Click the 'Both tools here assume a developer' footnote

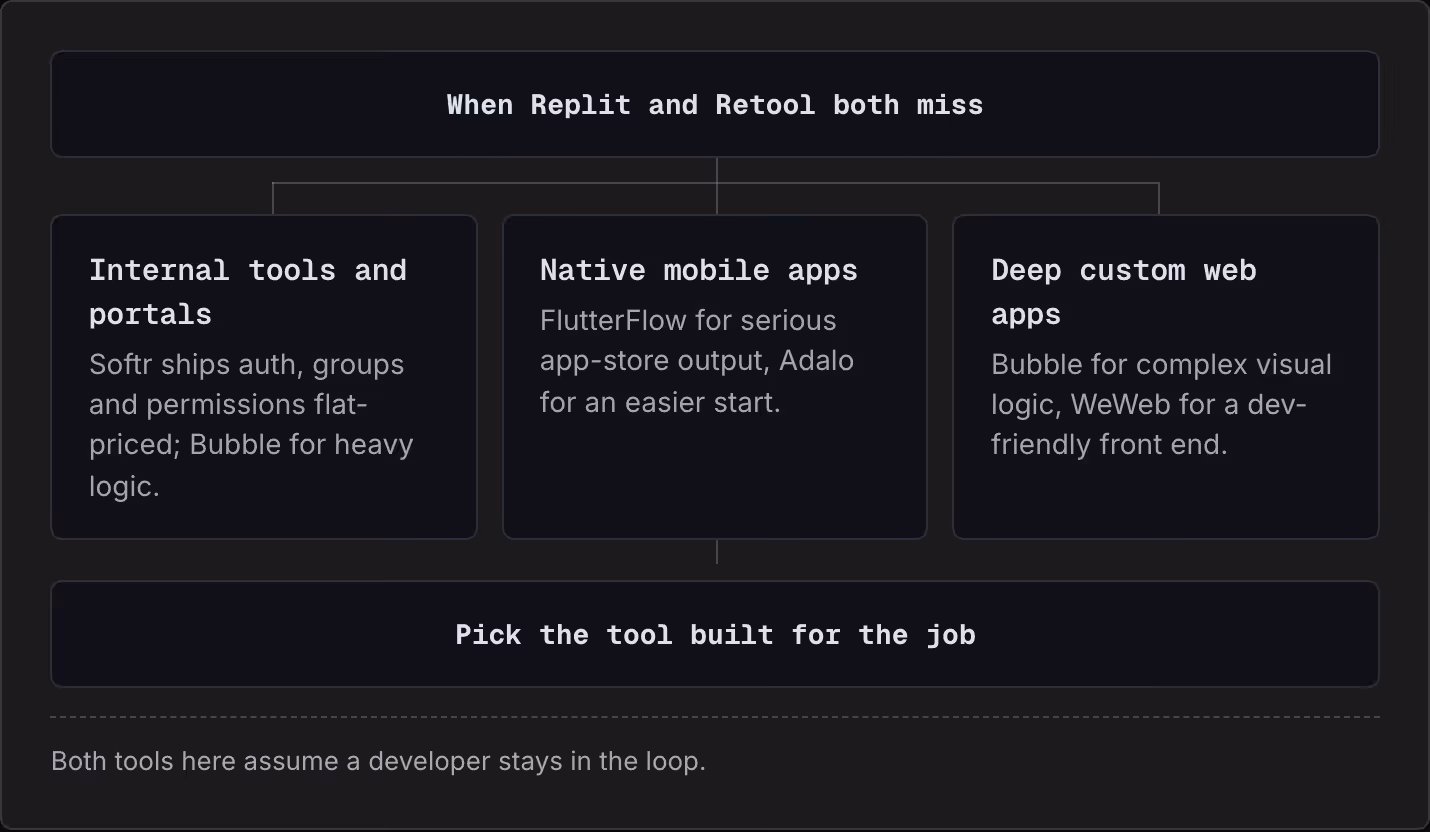[x=378, y=761]
